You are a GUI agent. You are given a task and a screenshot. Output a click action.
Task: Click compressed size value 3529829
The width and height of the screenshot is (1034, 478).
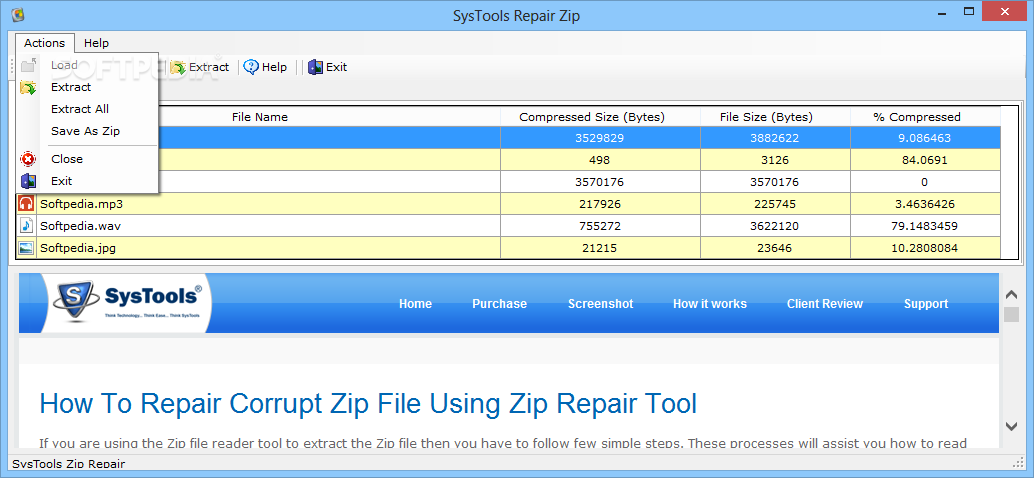[x=600, y=138]
